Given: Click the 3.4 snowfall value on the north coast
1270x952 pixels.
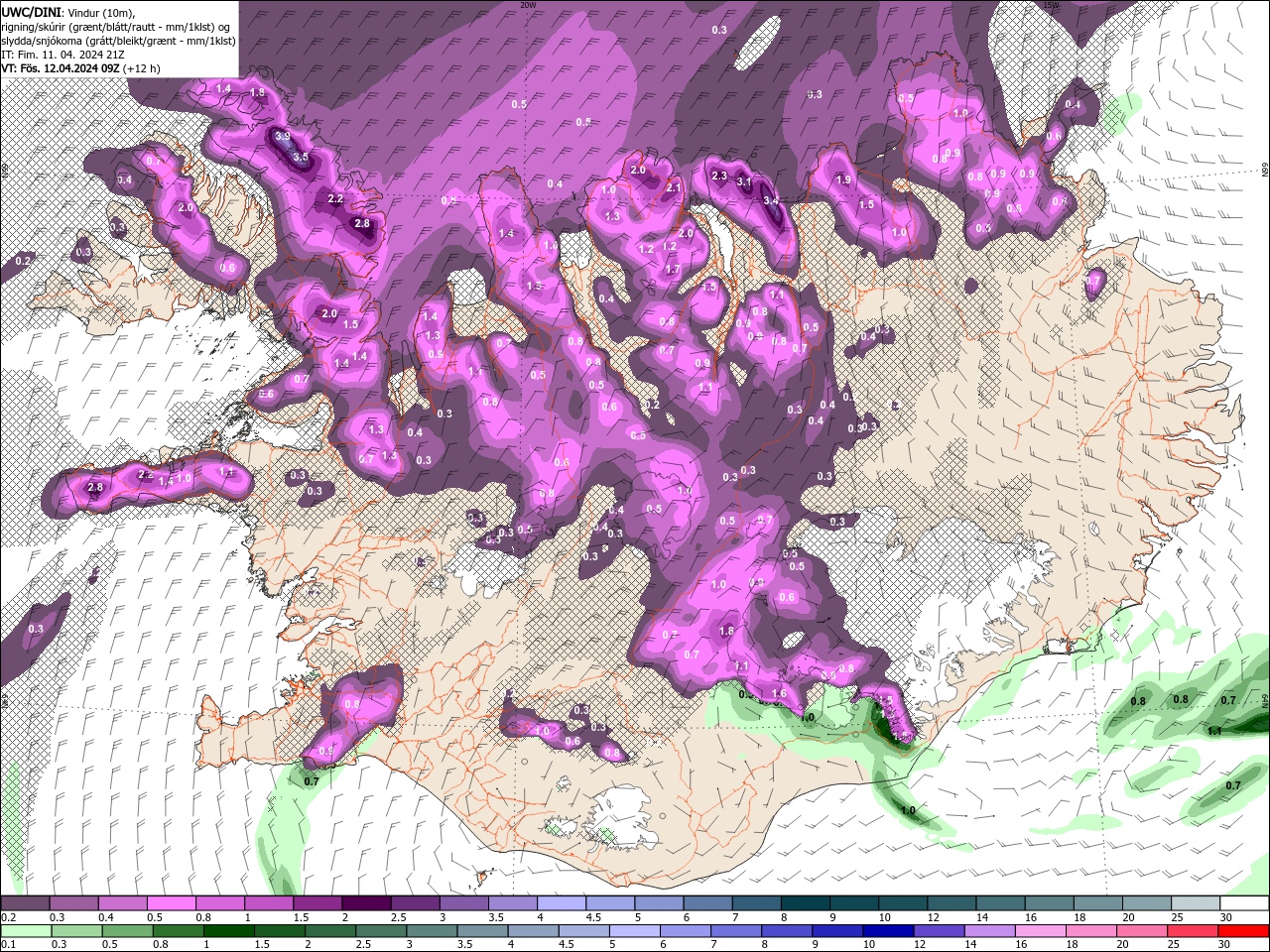Looking at the screenshot, I should pyautogui.click(x=771, y=200).
